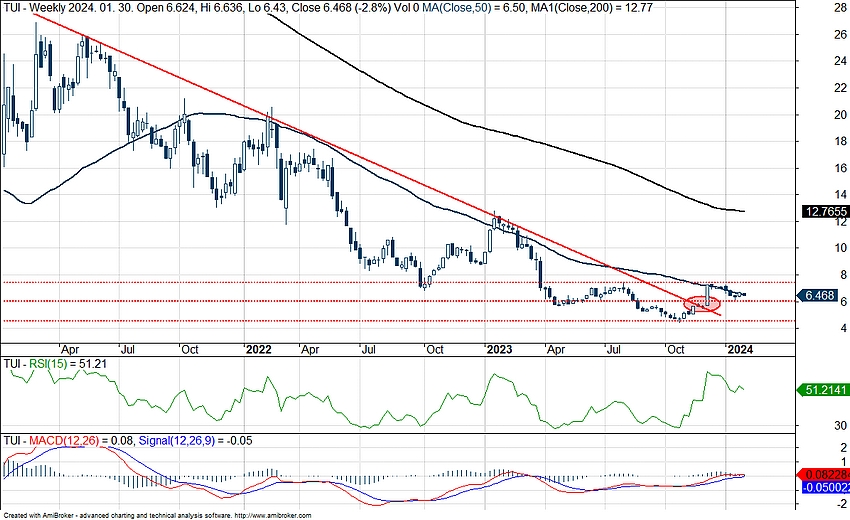This screenshot has height=520, width=850.
Task: Click the 'Signal(12,26,9) = -0.05' label
Action: (x=195, y=440)
